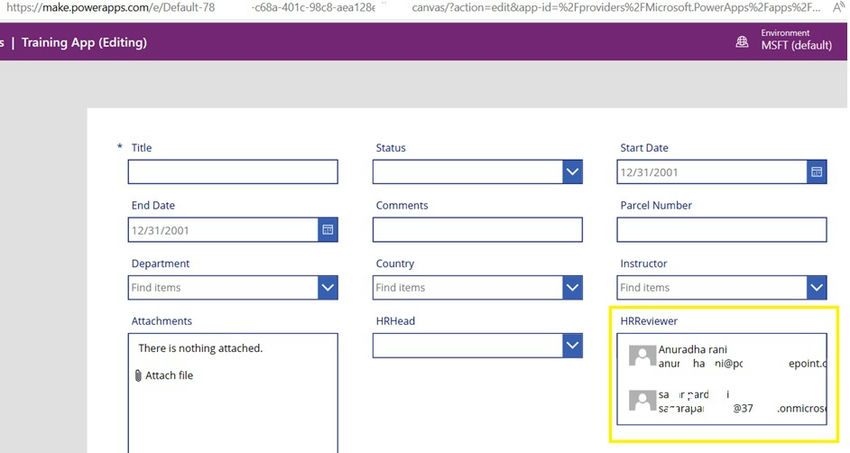Expand the Department dropdown arrow
Image resolution: width=850 pixels, height=453 pixels.
pos(327,287)
